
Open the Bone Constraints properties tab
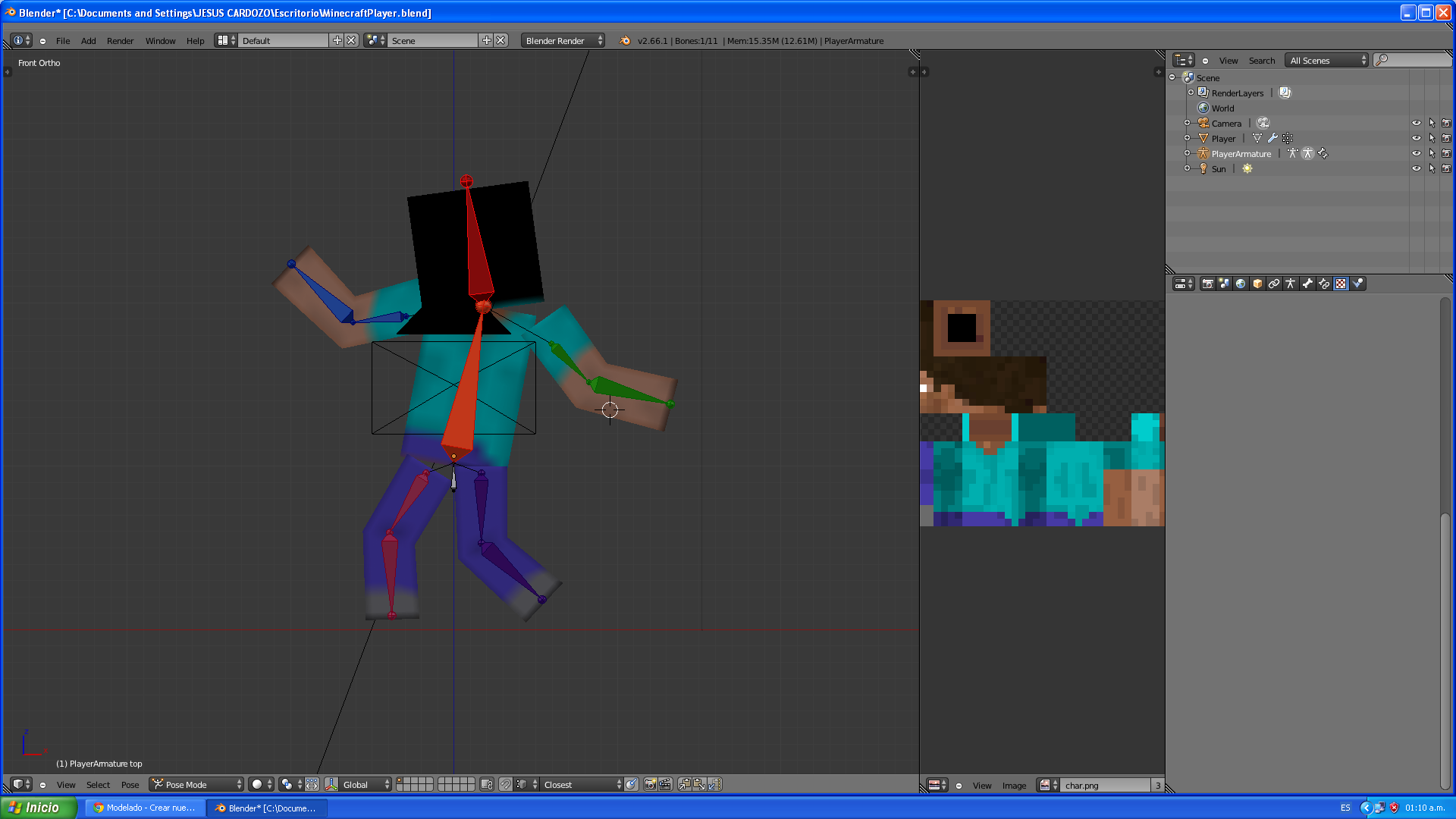coord(1324,284)
